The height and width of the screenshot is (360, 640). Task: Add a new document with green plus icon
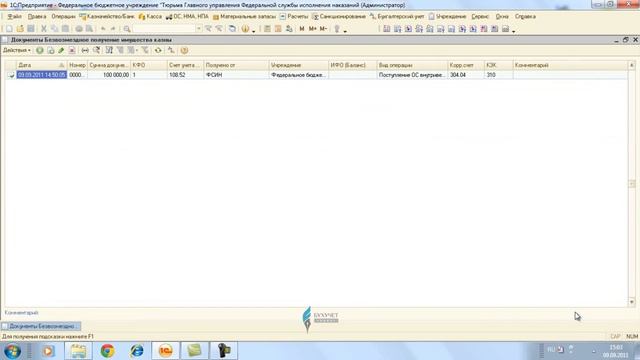pos(40,50)
